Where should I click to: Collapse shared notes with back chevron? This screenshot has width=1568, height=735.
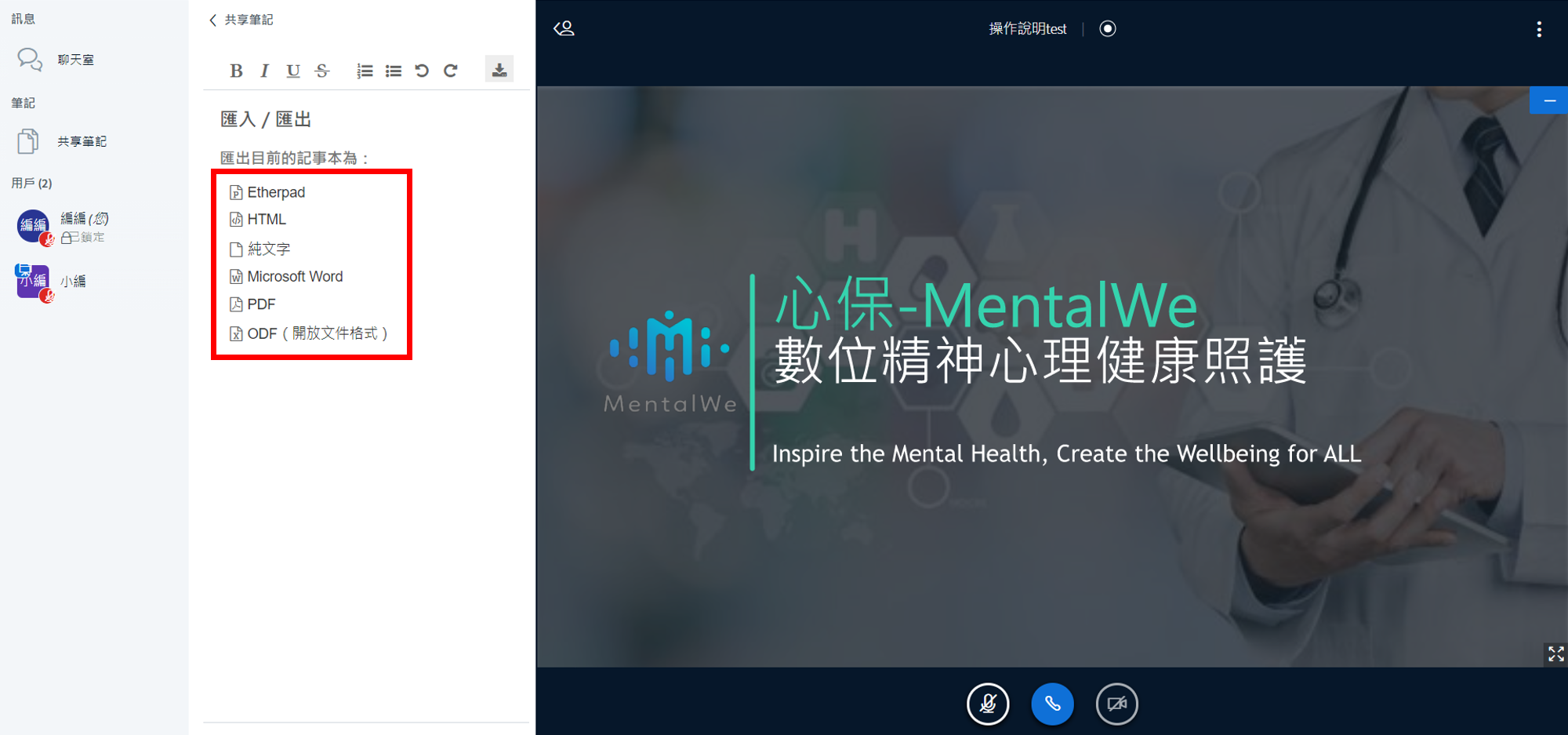[x=212, y=20]
